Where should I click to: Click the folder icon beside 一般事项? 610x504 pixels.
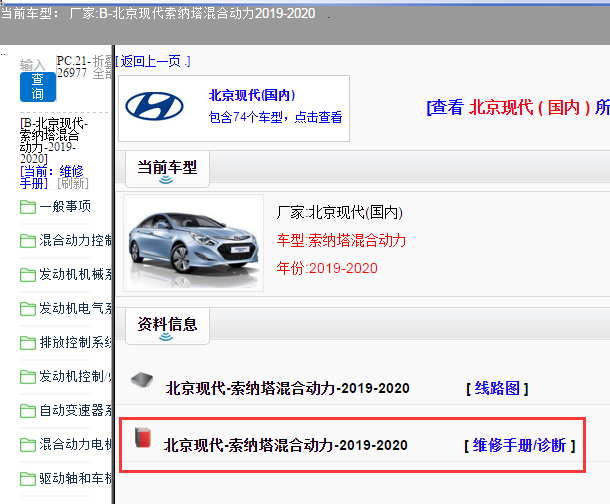click(28, 207)
